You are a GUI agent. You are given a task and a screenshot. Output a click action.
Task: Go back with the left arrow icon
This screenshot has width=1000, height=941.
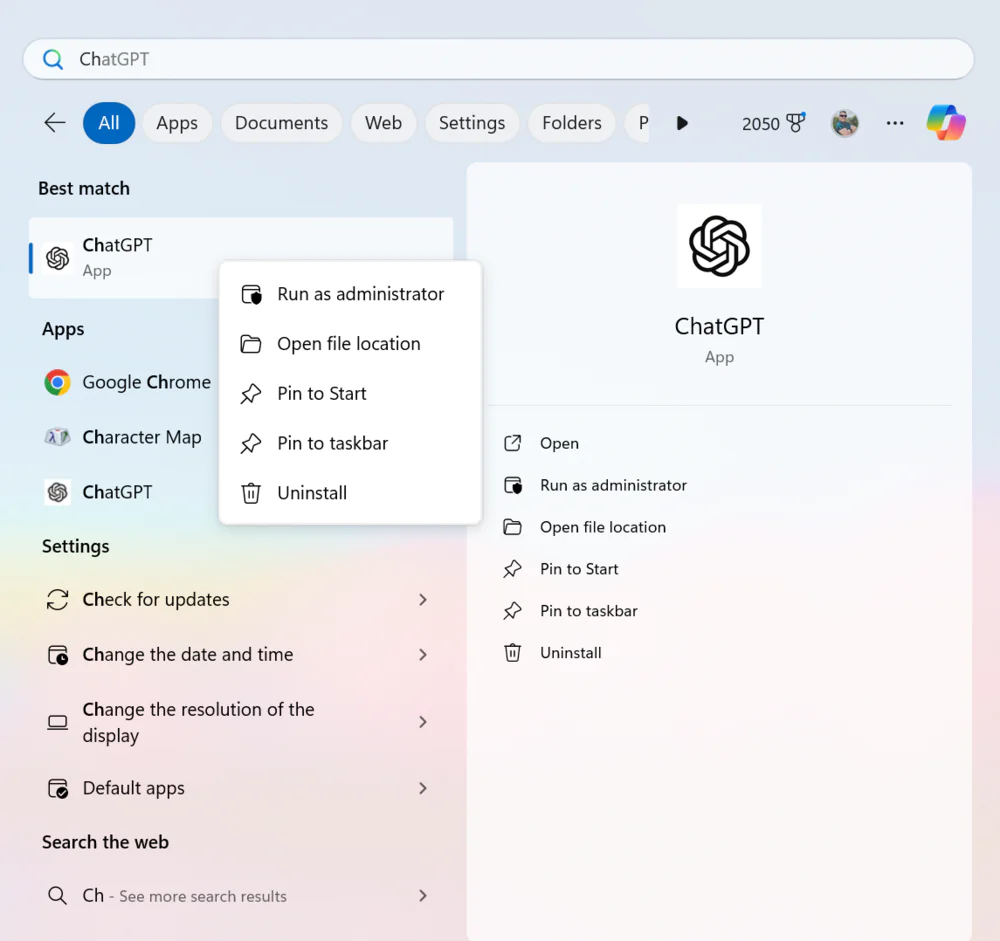(55, 122)
